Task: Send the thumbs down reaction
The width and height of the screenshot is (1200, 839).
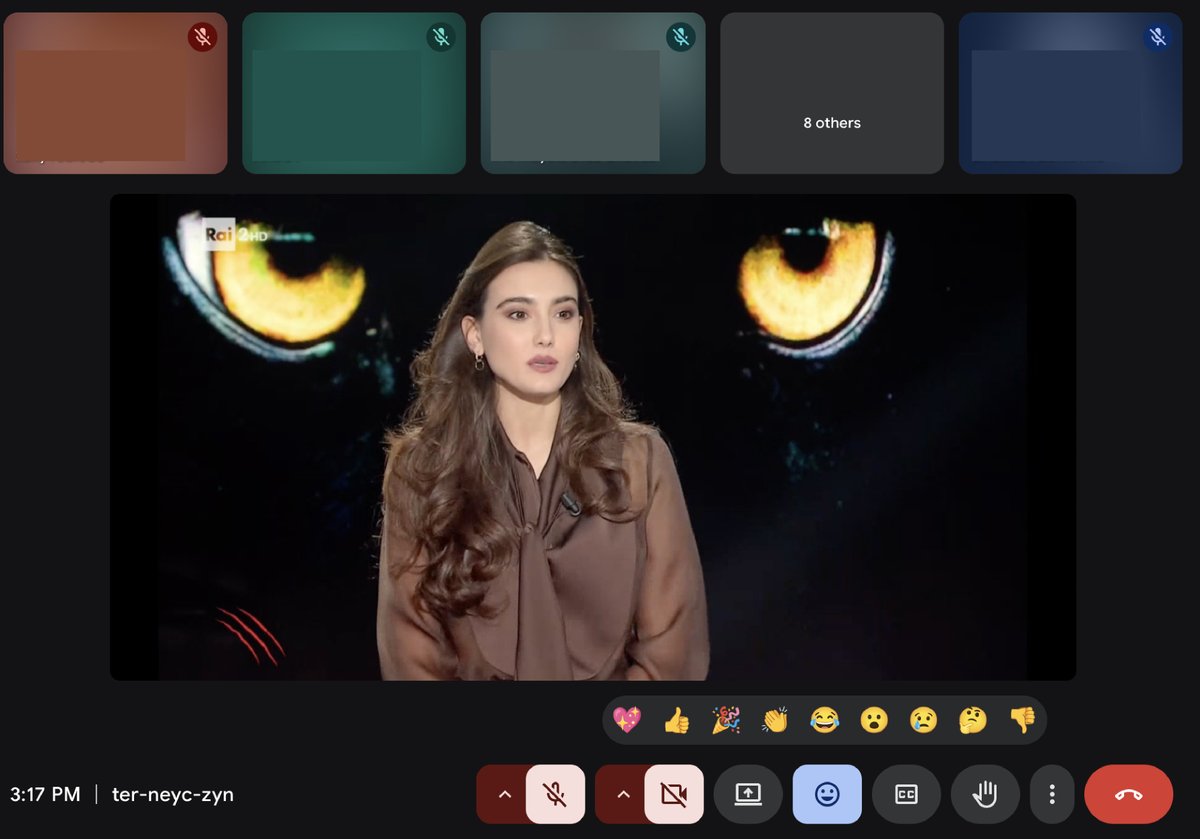Action: (1022, 720)
